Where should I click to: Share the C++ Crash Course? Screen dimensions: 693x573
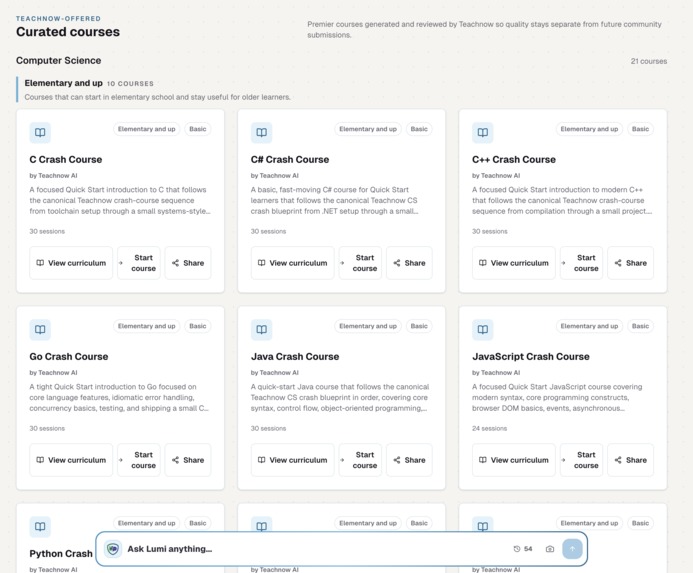point(631,263)
